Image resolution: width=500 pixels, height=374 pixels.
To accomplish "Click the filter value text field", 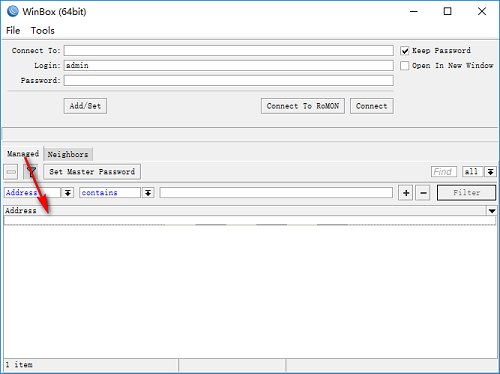I will (x=276, y=193).
